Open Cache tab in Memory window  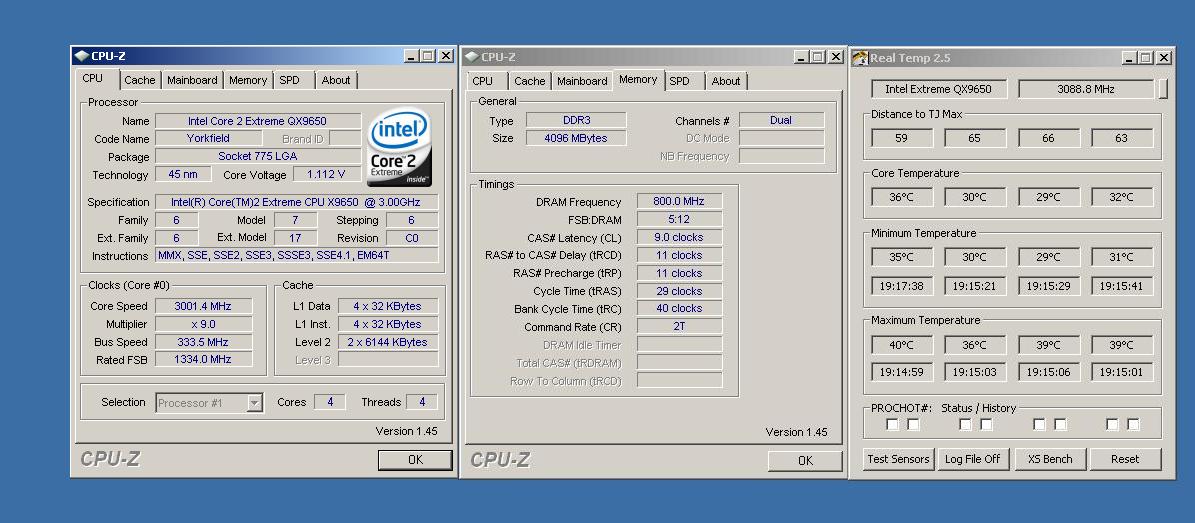(x=530, y=81)
